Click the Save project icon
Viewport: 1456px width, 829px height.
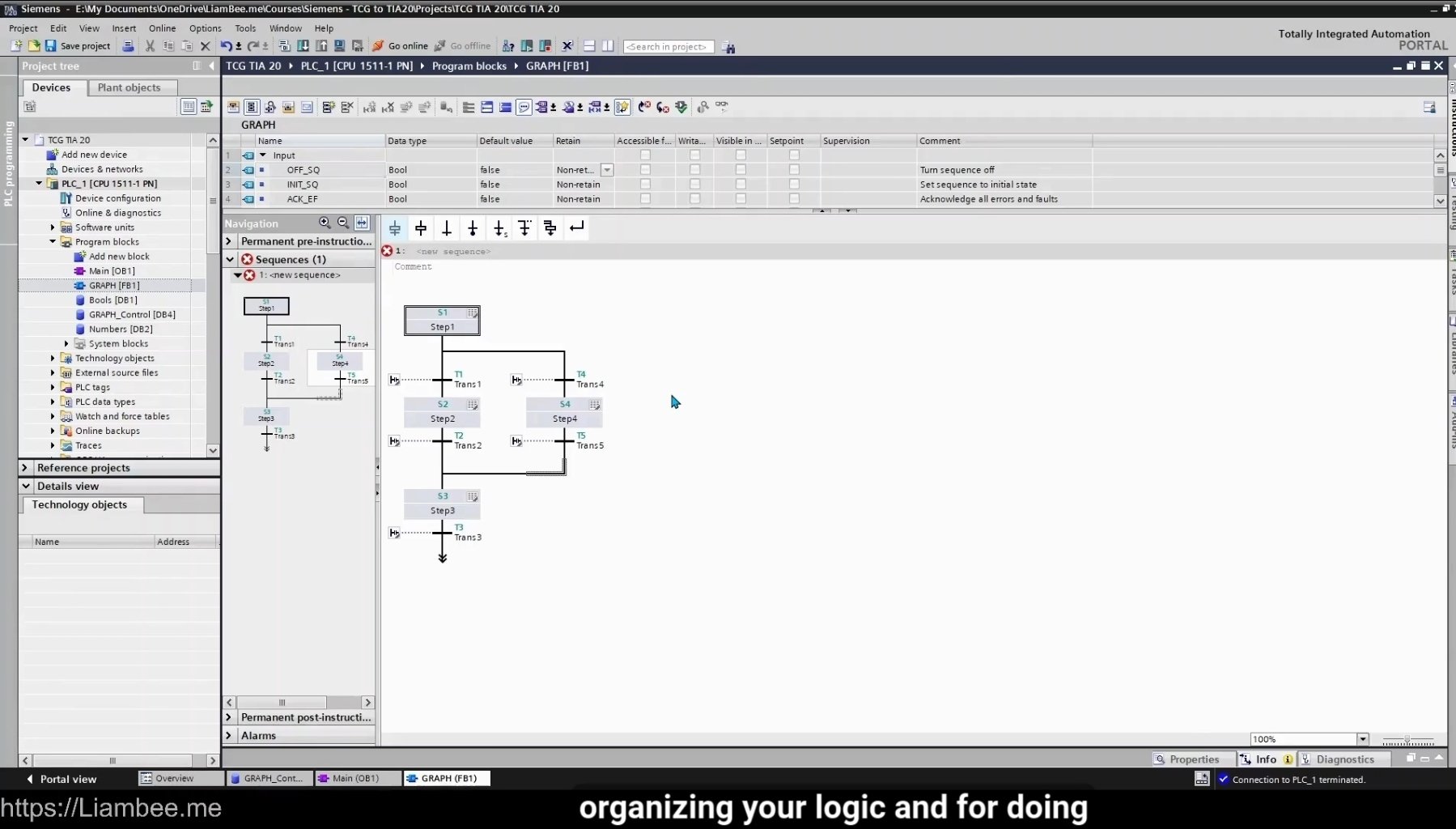pos(51,46)
